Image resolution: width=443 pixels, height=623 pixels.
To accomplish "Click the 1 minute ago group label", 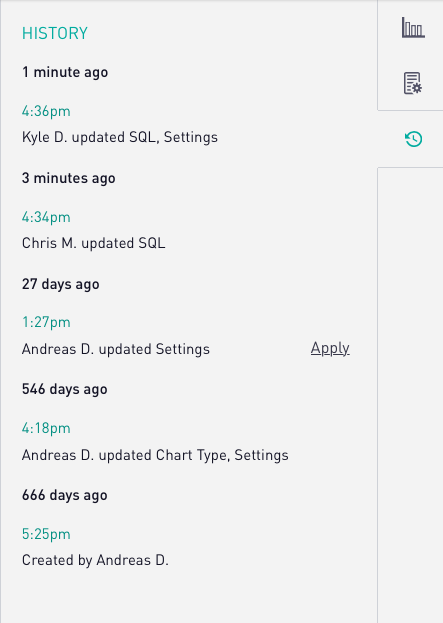I will point(65,72).
